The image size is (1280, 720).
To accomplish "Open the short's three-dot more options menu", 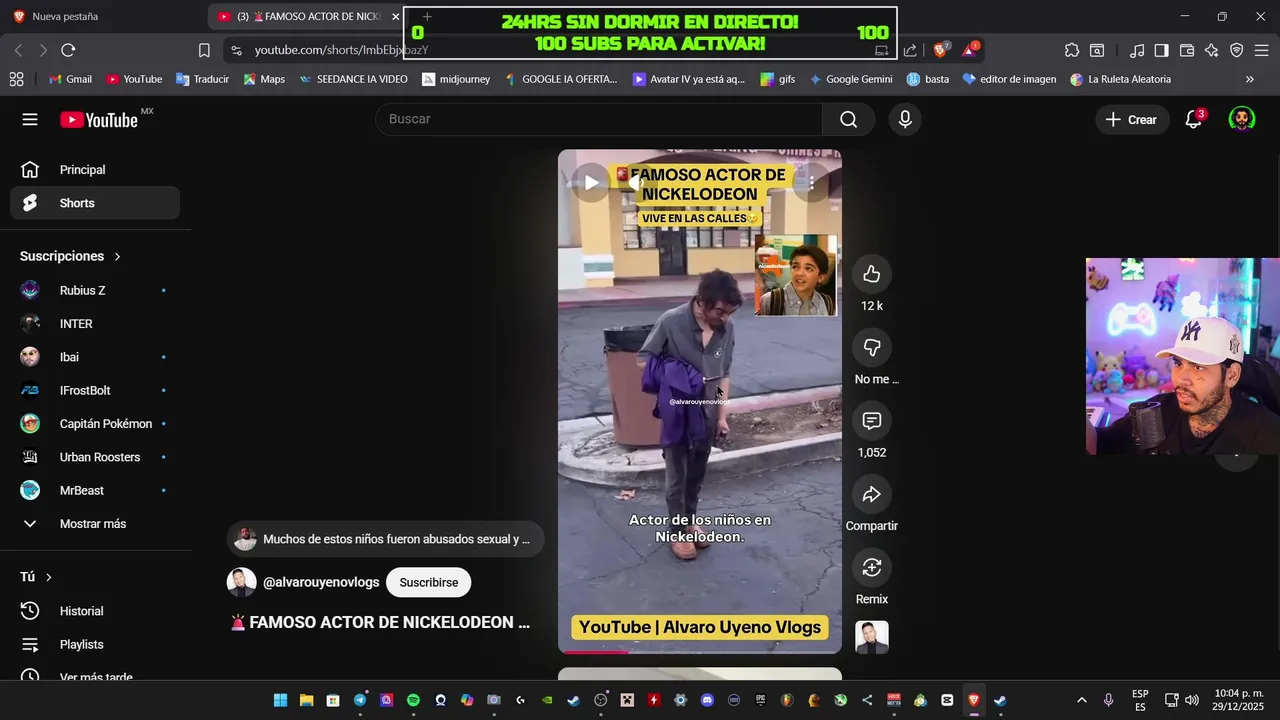I will [812, 183].
